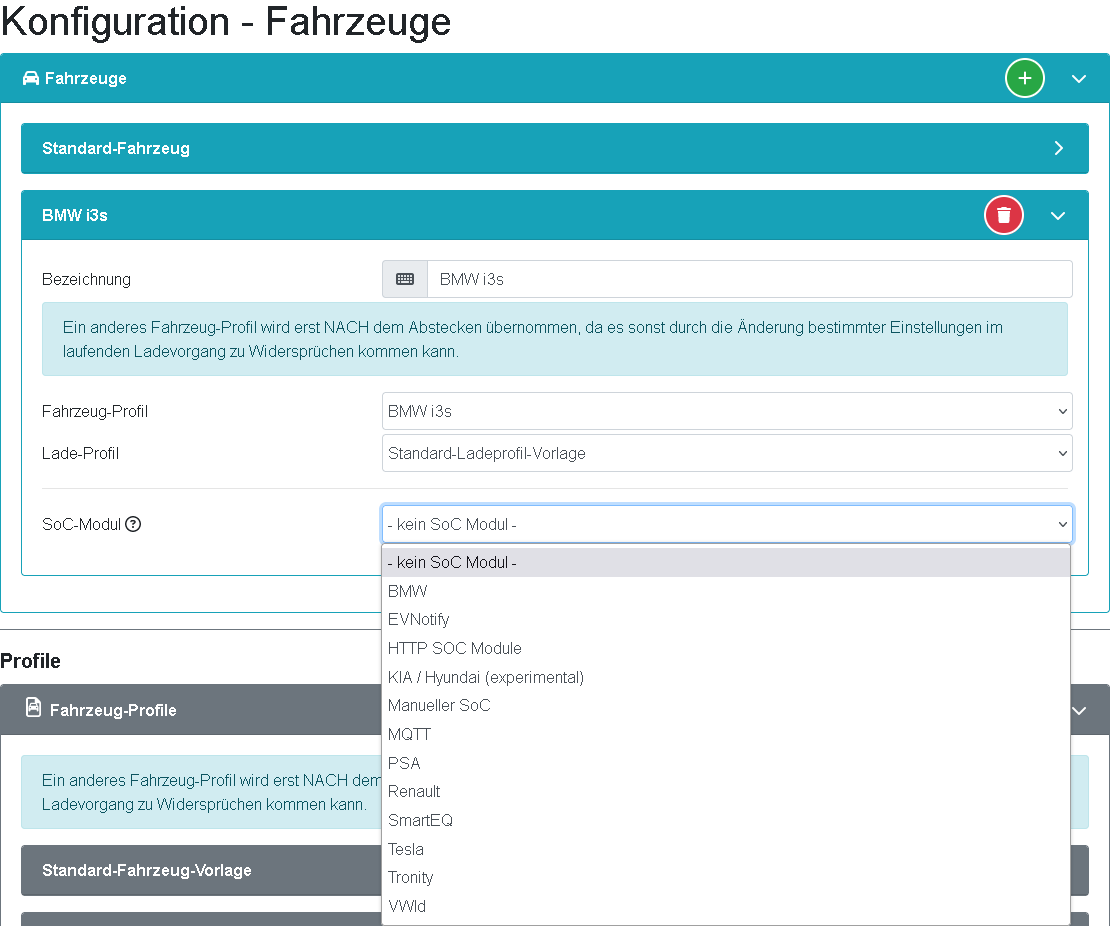Open the Fahrzeug-Profil dropdown
The height and width of the screenshot is (926, 1110).
coord(727,410)
